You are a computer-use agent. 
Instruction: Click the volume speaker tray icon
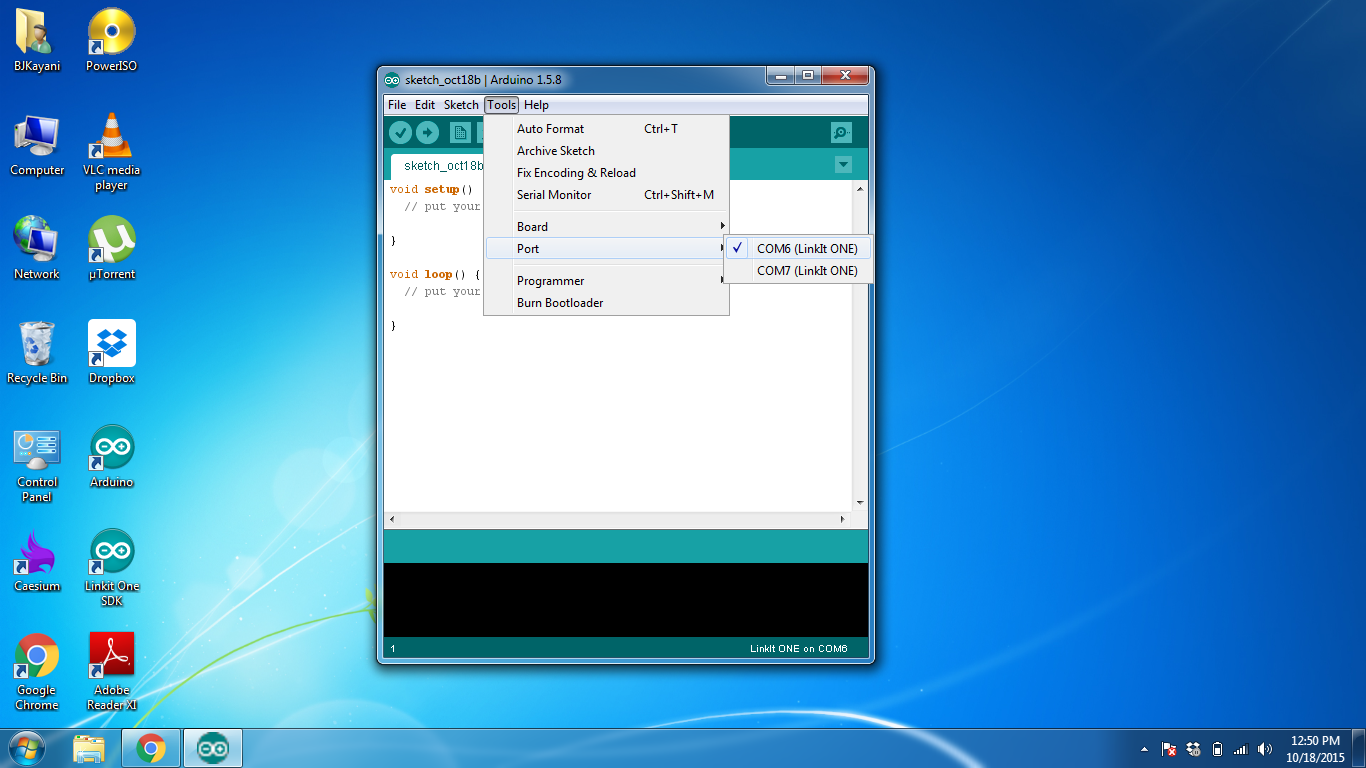[x=1265, y=749]
